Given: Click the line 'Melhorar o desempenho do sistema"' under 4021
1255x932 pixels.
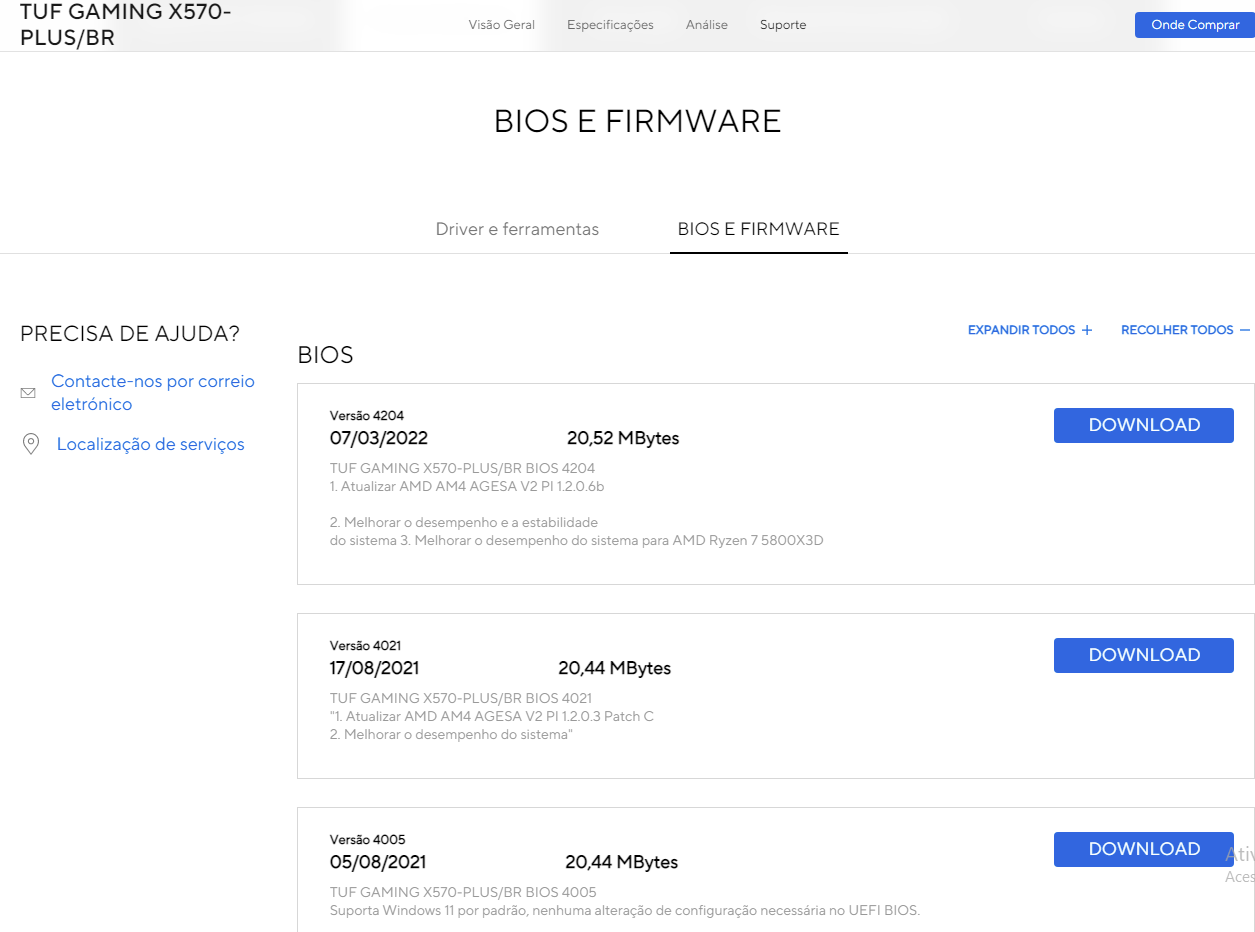Looking at the screenshot, I should (x=451, y=735).
